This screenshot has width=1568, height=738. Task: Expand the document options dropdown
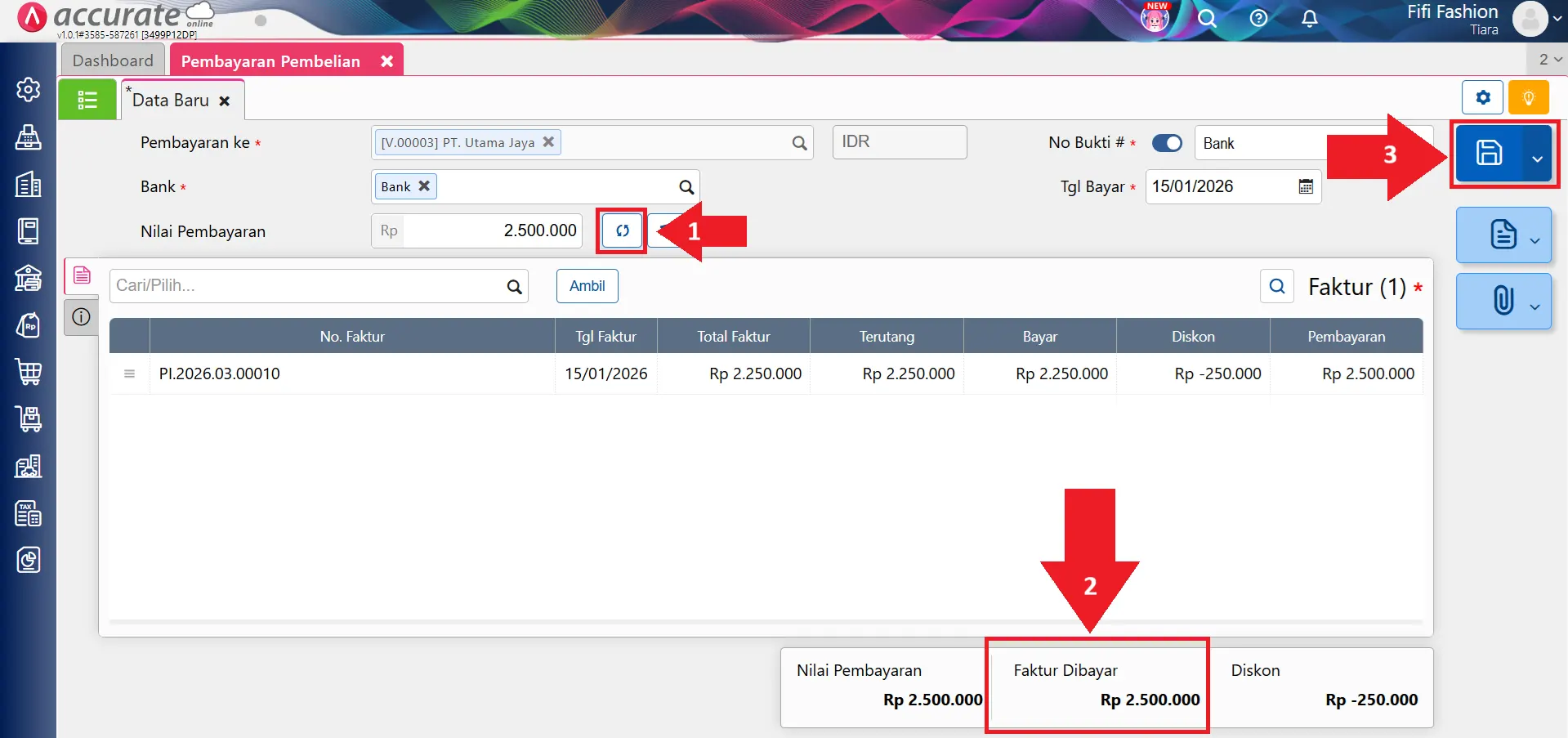tap(1534, 240)
